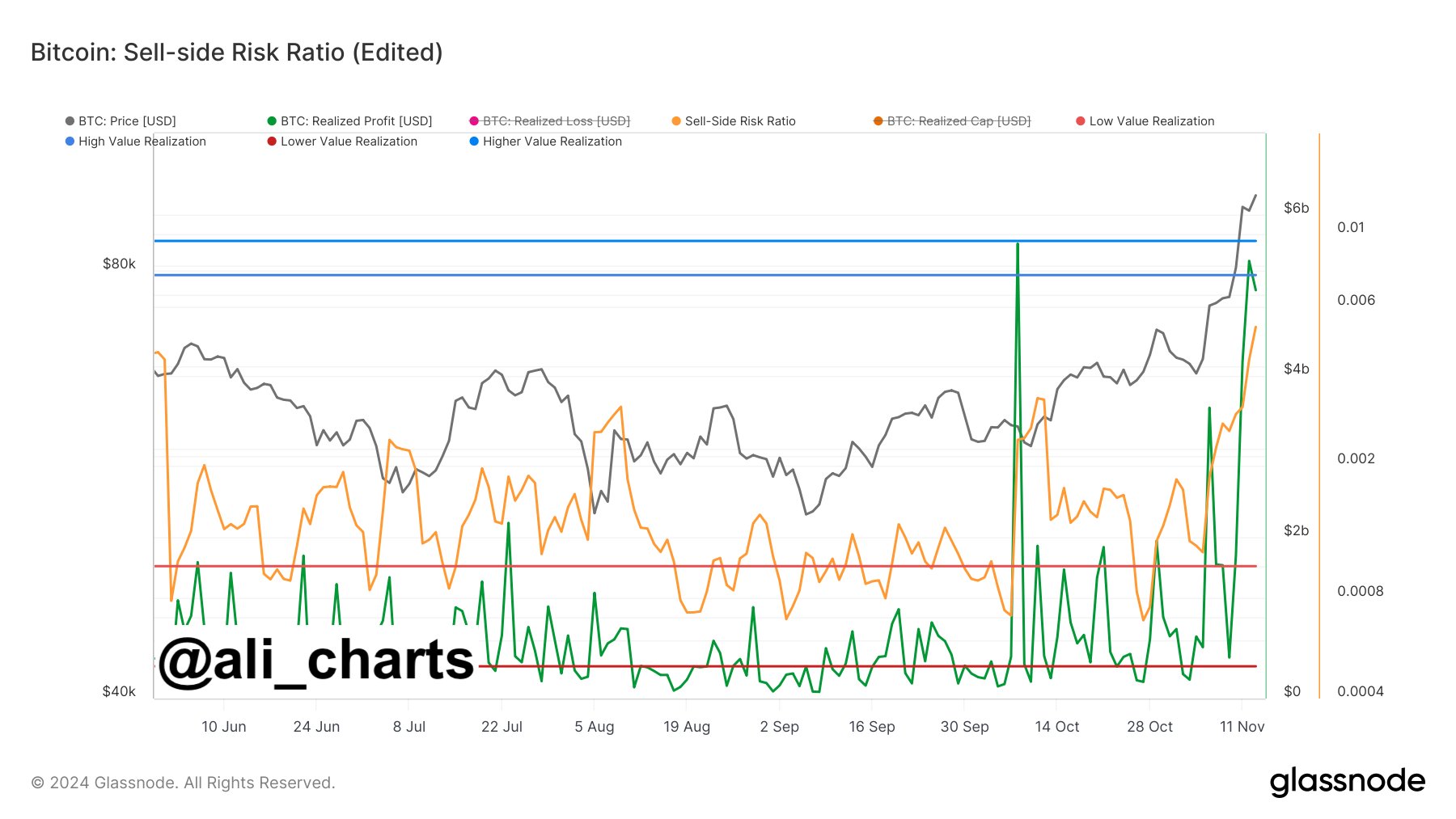Click the $80k price axis label
Screen dimensions: 1456x819
point(120,264)
